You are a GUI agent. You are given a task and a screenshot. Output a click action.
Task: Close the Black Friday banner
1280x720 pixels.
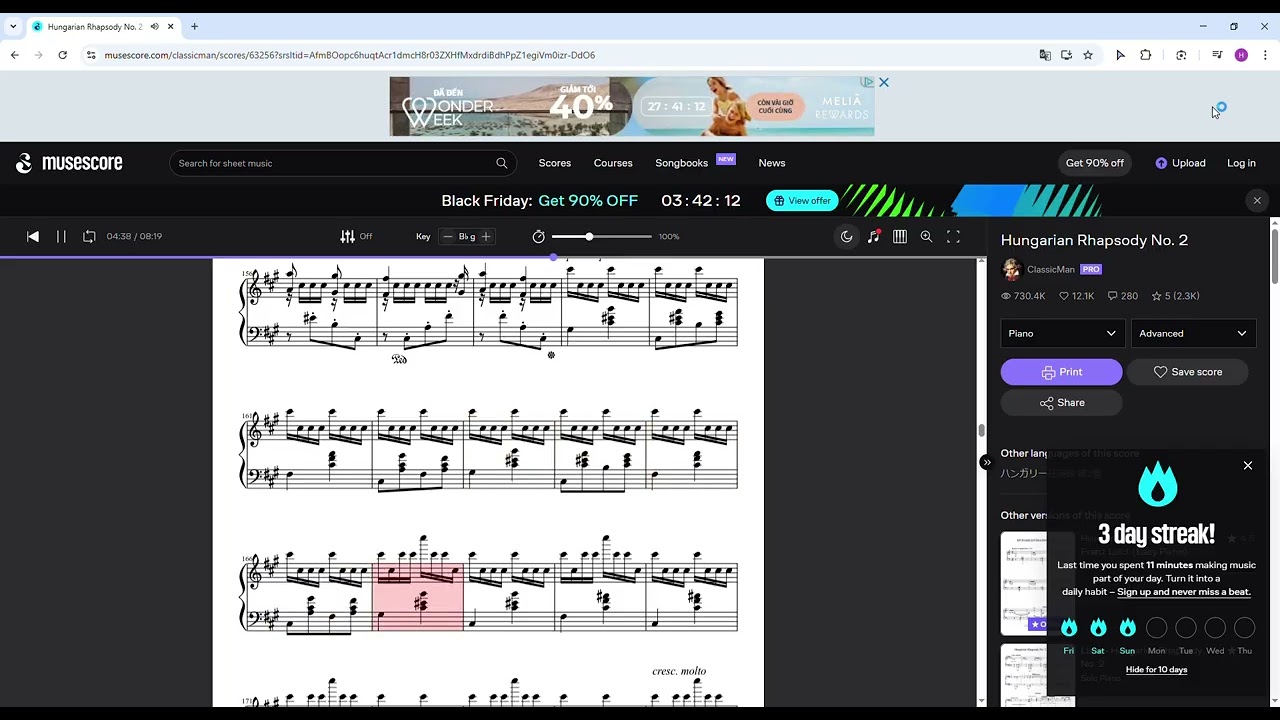pos(1257,201)
